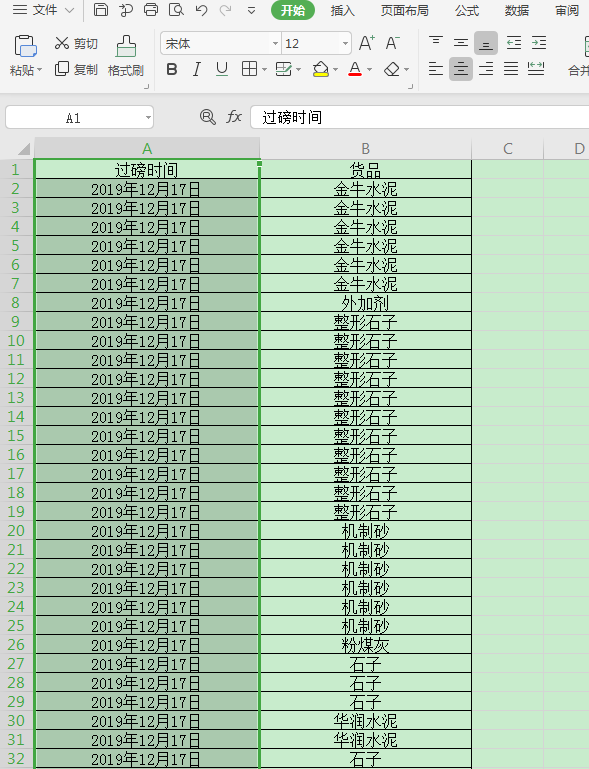Screen dimensions: 589x769
Task: Open the Name Box dropdown arrow
Action: click(148, 118)
